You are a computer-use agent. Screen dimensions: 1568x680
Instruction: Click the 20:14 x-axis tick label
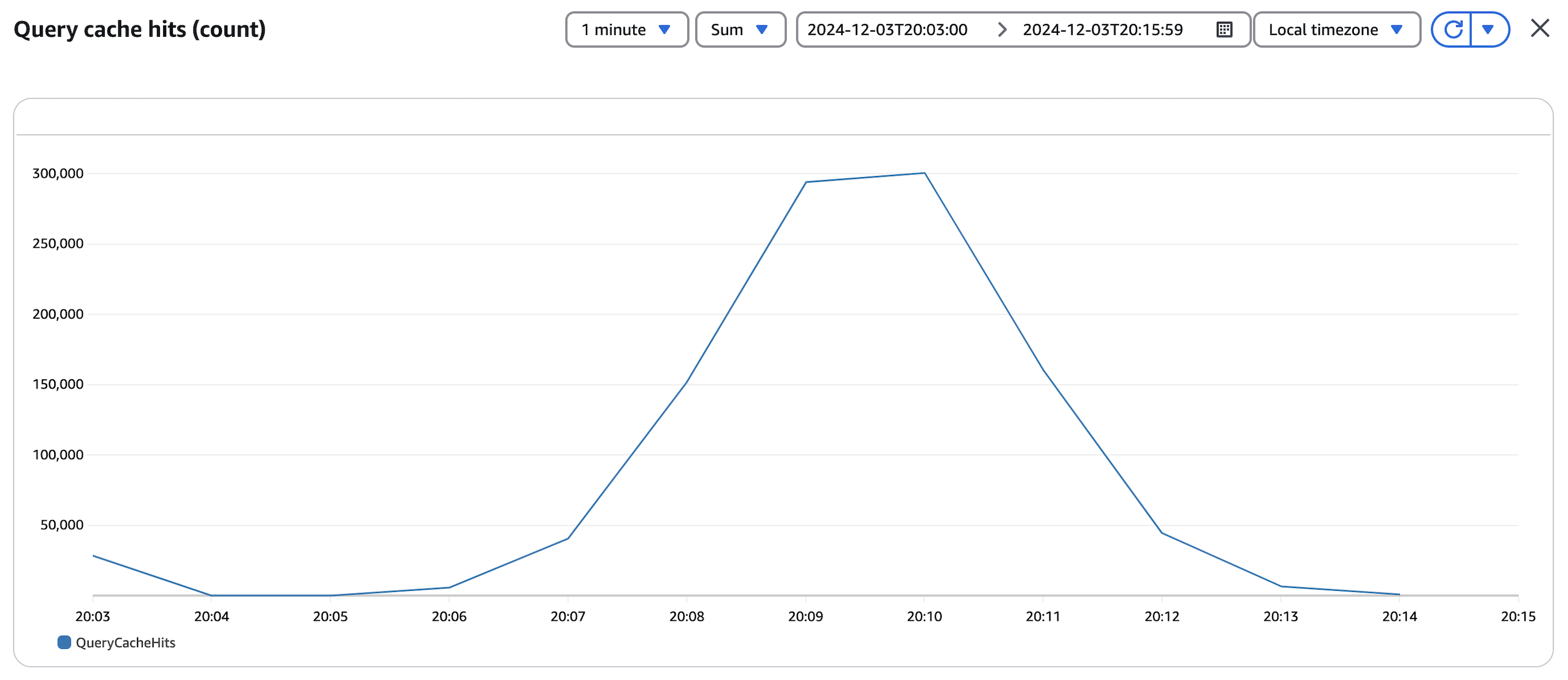point(1399,616)
